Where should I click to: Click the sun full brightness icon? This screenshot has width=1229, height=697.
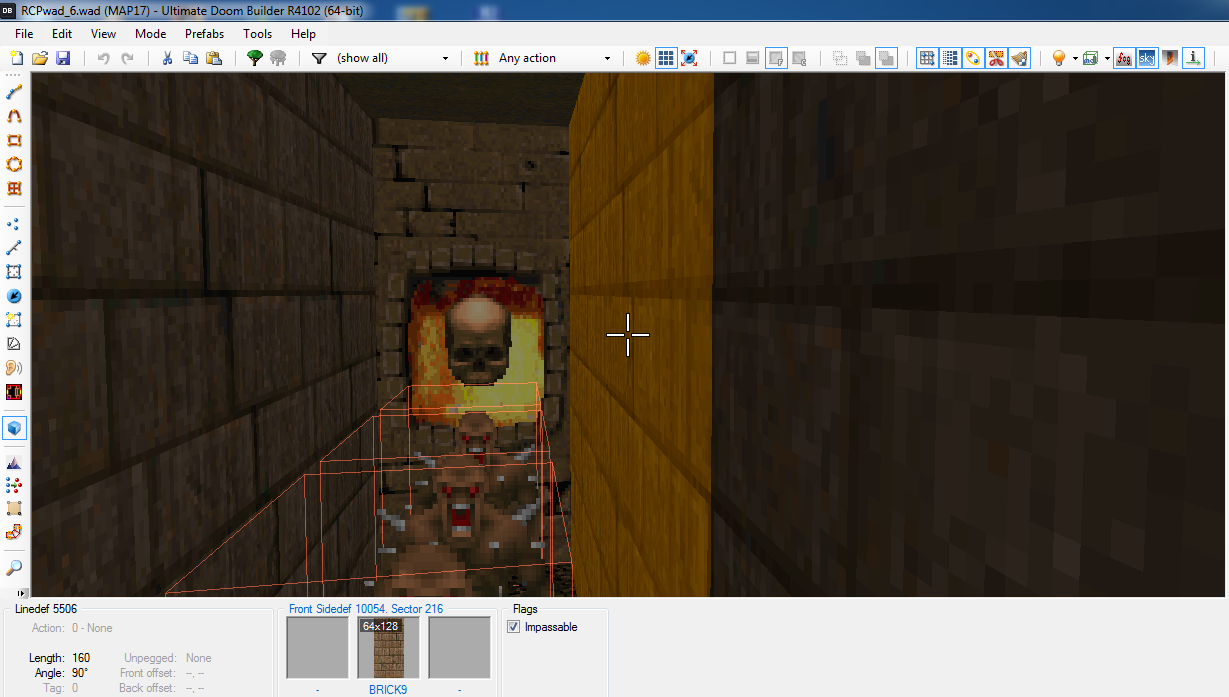[x=643, y=58]
